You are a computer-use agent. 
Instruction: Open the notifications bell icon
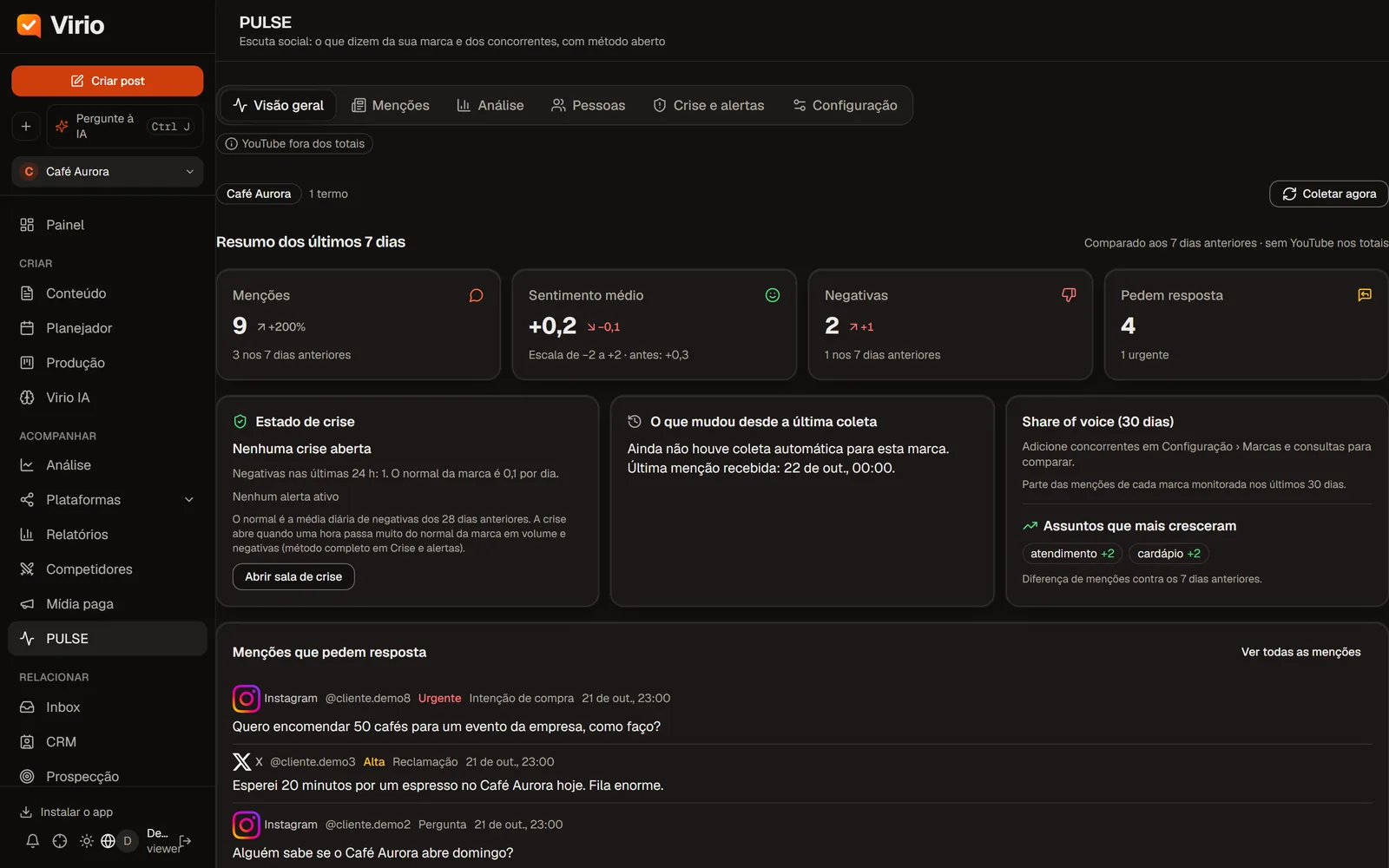pyautogui.click(x=32, y=841)
